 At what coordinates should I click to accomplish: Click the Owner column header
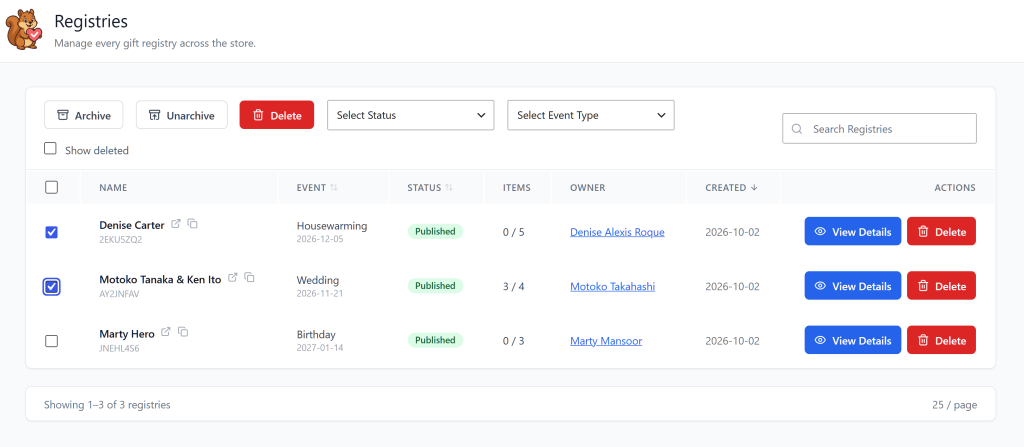click(x=588, y=188)
